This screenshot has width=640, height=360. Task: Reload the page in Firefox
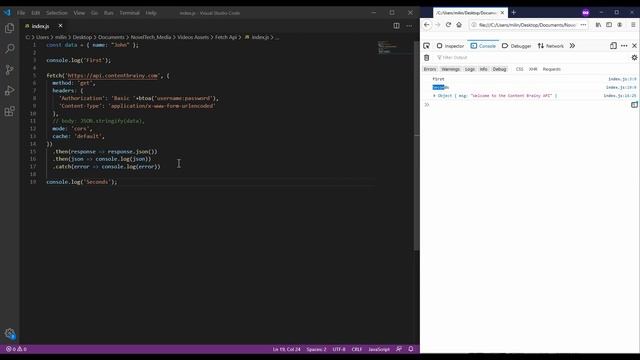(x=448, y=25)
